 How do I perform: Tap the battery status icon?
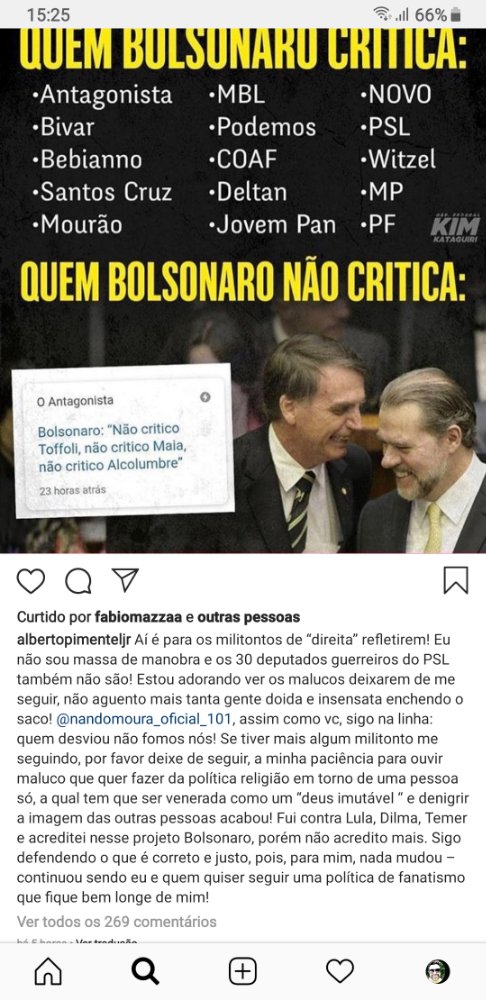click(x=455, y=15)
